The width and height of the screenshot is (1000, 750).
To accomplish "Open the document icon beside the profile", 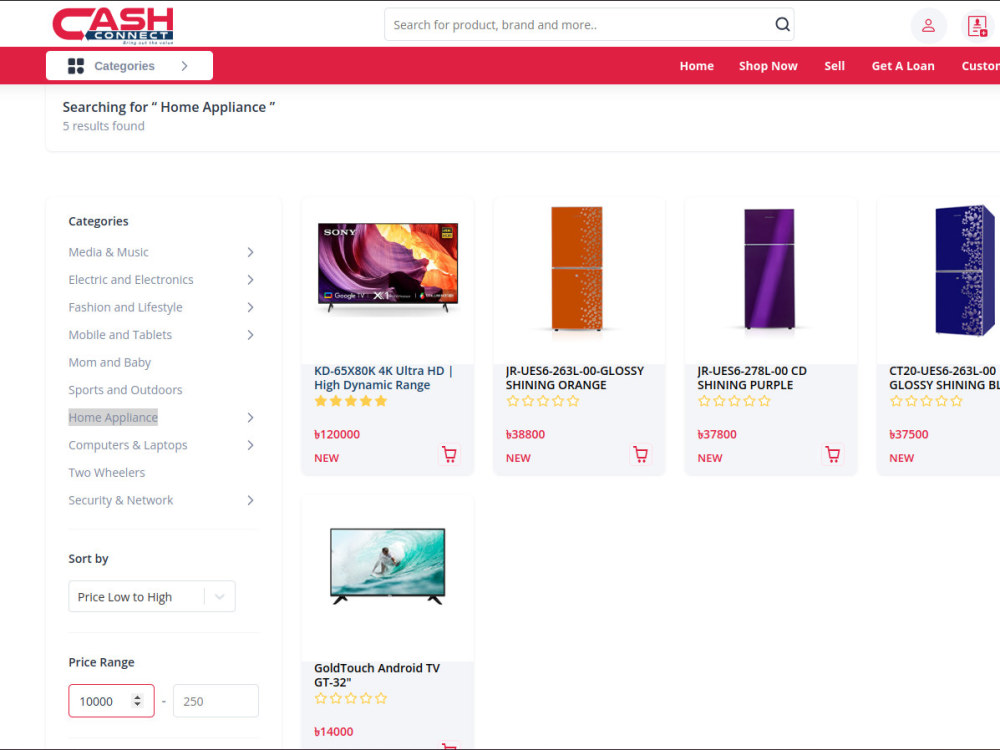I will pos(977,26).
